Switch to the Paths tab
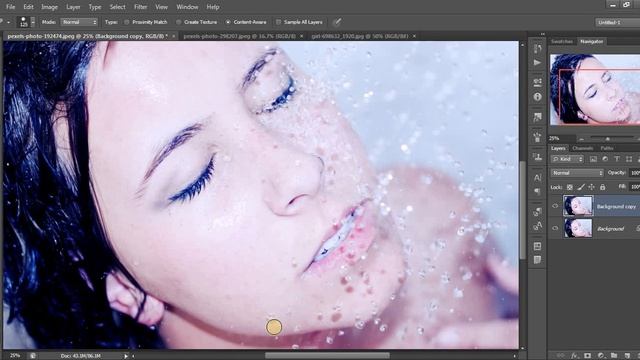640x360 pixels. (607, 148)
